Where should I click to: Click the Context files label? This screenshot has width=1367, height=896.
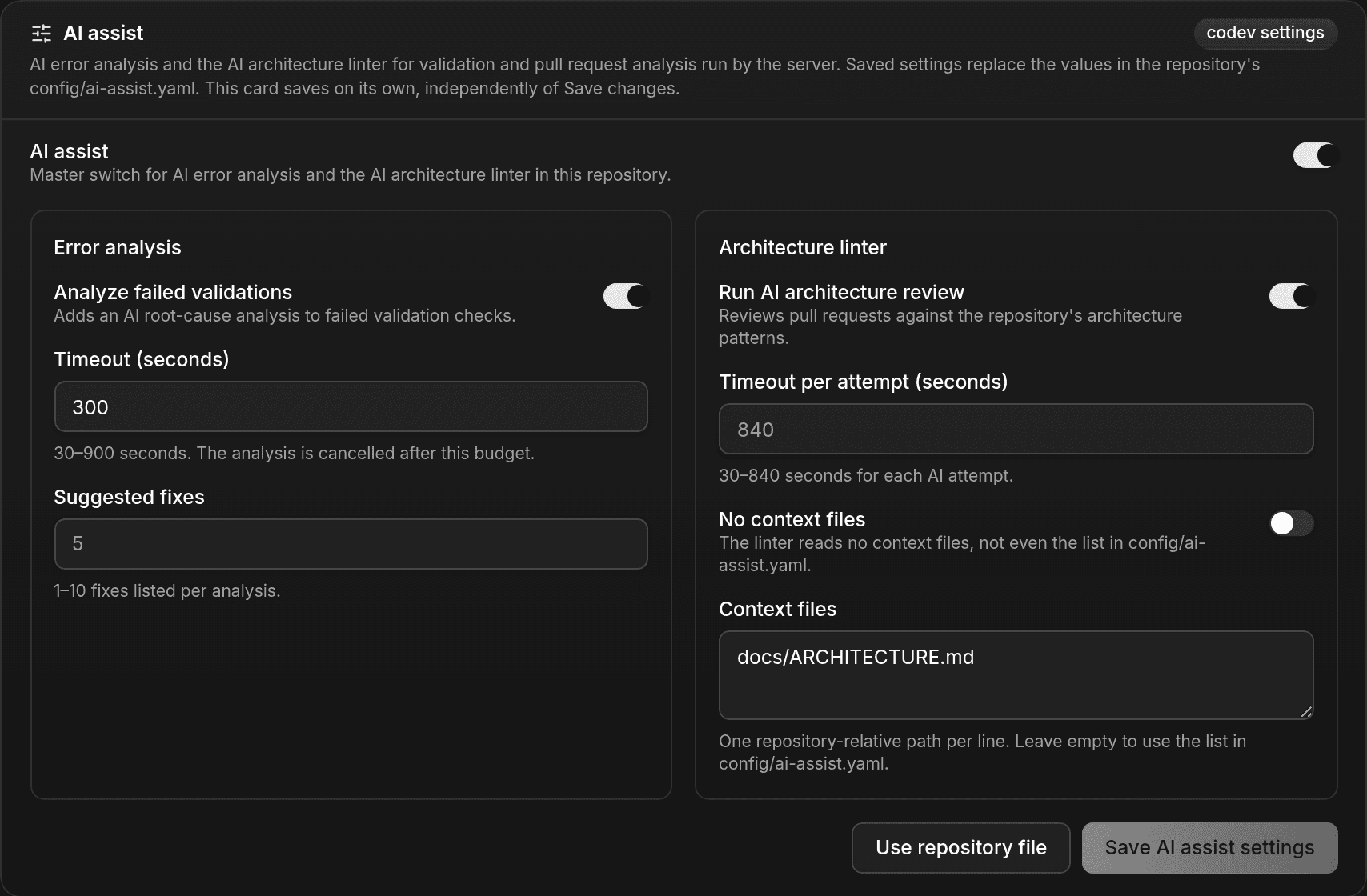777,610
